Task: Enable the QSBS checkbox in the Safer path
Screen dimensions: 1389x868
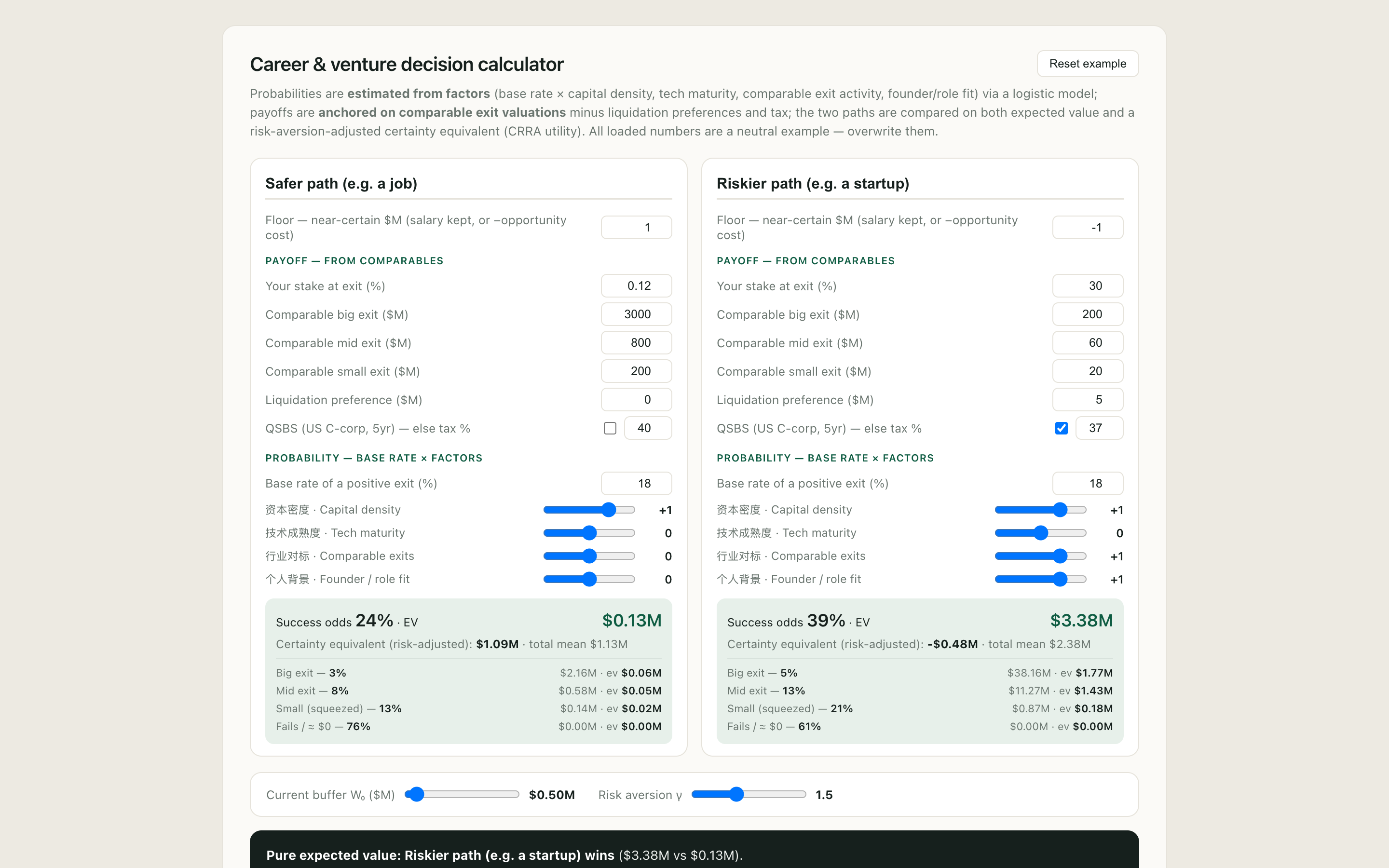Action: (x=610, y=428)
